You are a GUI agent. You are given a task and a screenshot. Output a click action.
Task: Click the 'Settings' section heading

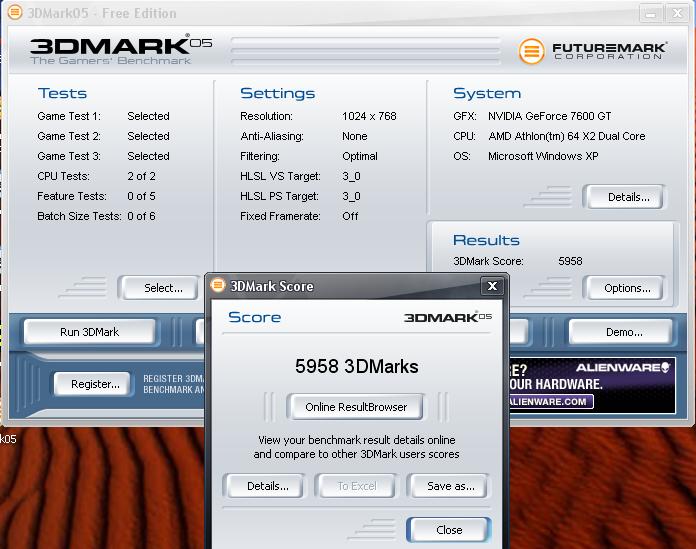(x=277, y=93)
